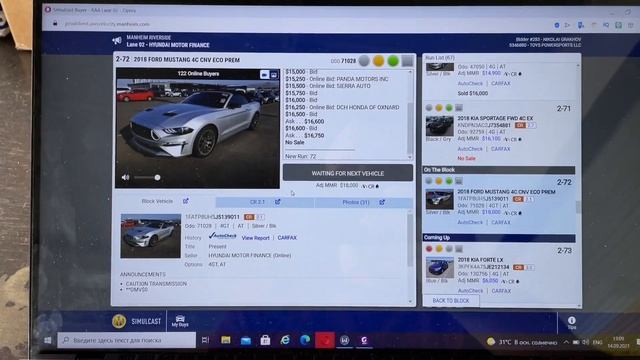Click the 'Sold $16,000' status text
The image size is (640, 360).
[x=473, y=93]
